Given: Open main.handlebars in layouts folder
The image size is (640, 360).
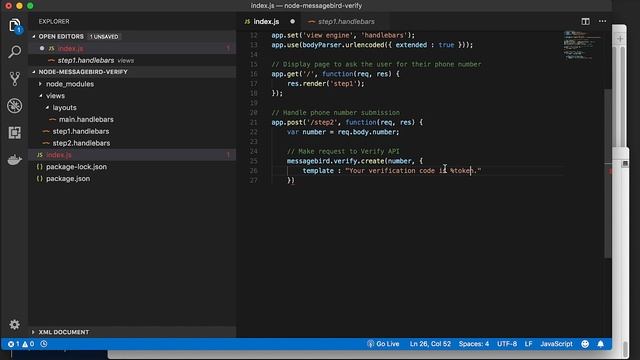Looking at the screenshot, I should click(132, 119).
